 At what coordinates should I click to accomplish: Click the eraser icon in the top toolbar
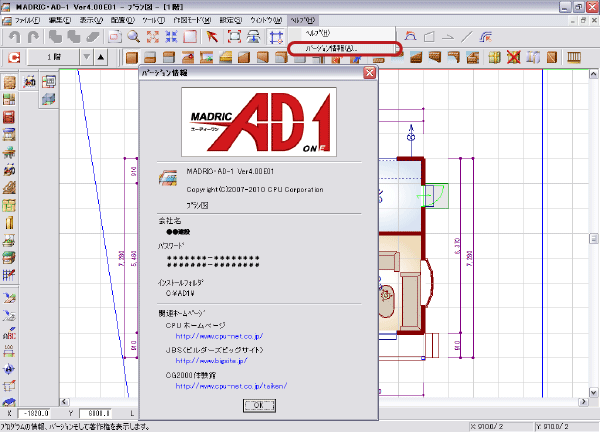[x=93, y=37]
